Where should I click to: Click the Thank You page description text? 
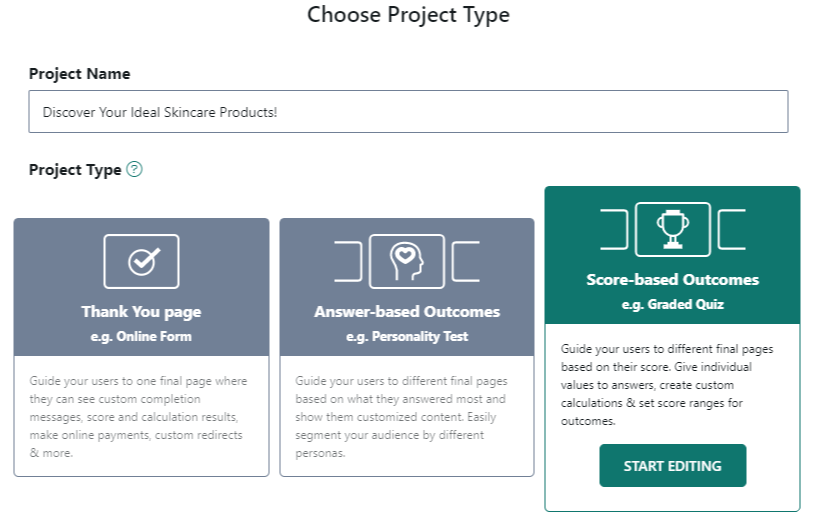[x=141, y=417]
